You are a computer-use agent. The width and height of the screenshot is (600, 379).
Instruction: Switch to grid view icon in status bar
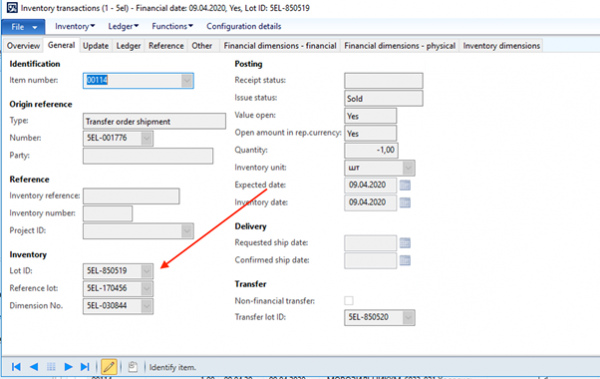51,367
